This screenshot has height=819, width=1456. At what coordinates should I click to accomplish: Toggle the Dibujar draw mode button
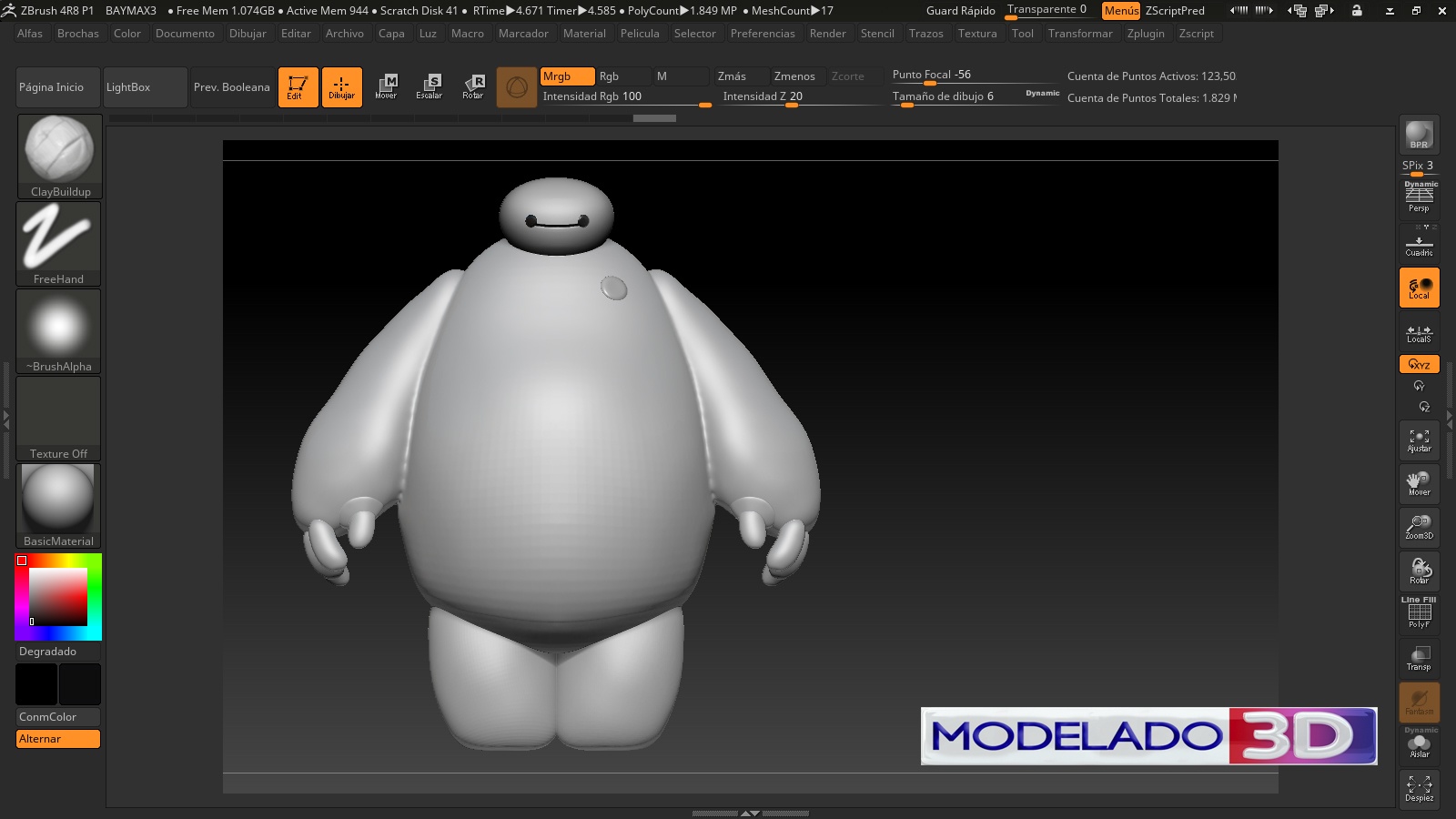tap(342, 87)
